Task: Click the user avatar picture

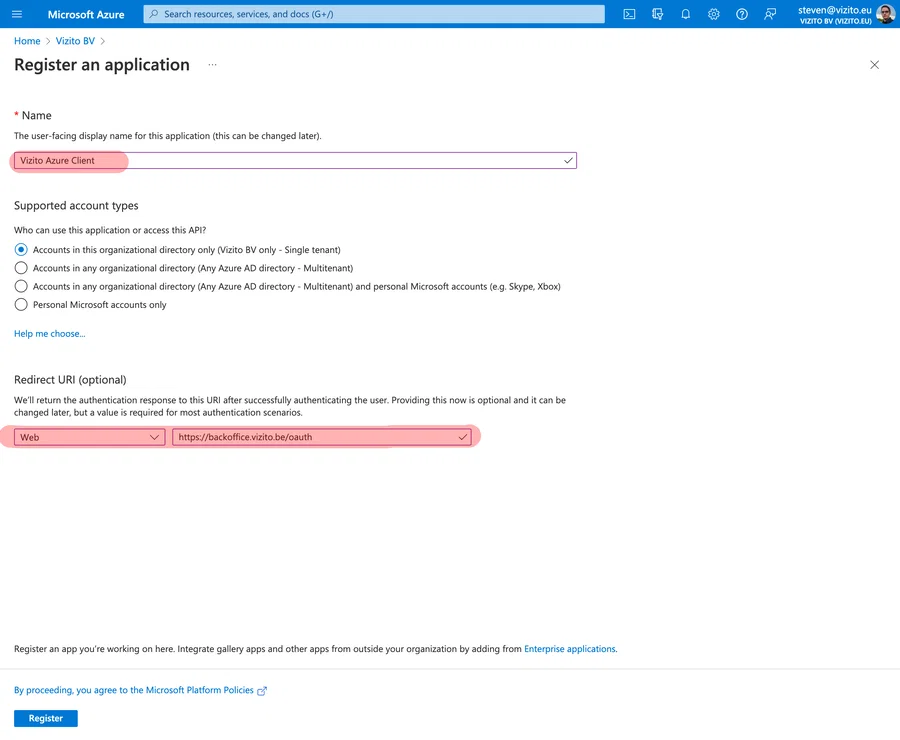Action: click(886, 14)
